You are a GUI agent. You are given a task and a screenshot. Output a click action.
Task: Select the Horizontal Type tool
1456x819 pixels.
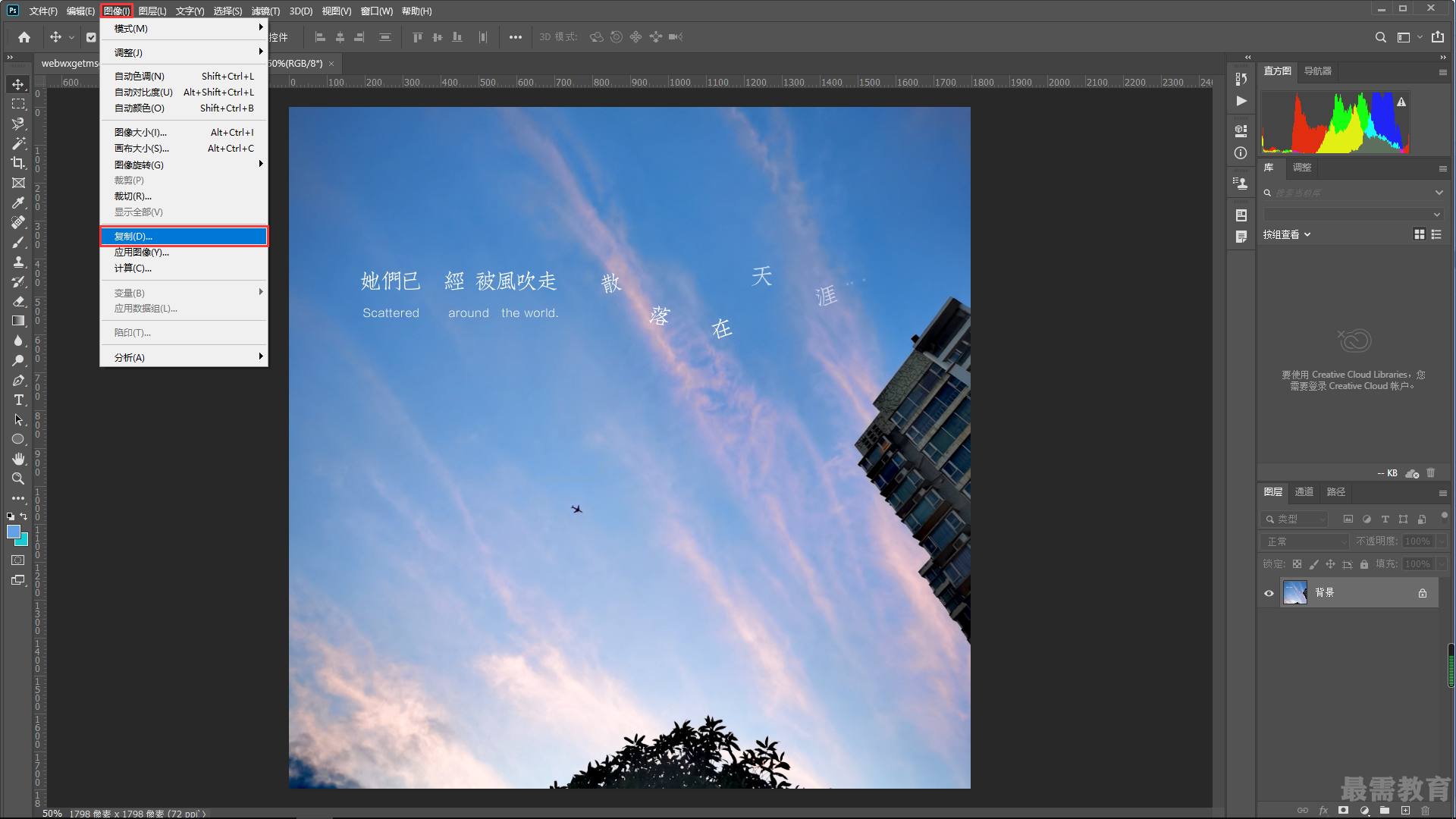point(18,400)
